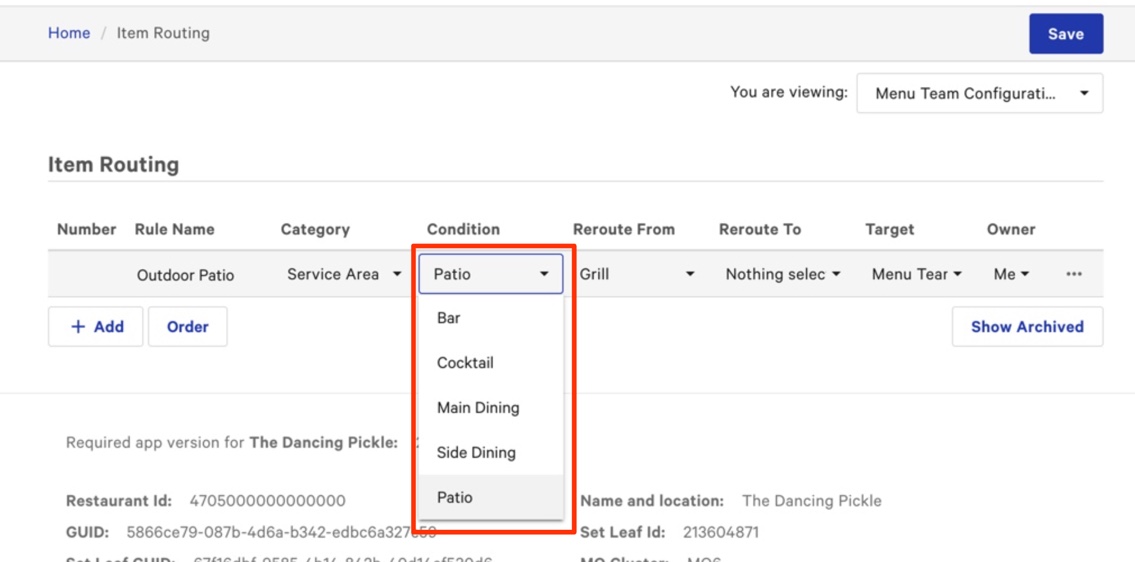Expand the Menu Team Configuration dropdown

pos(979,94)
